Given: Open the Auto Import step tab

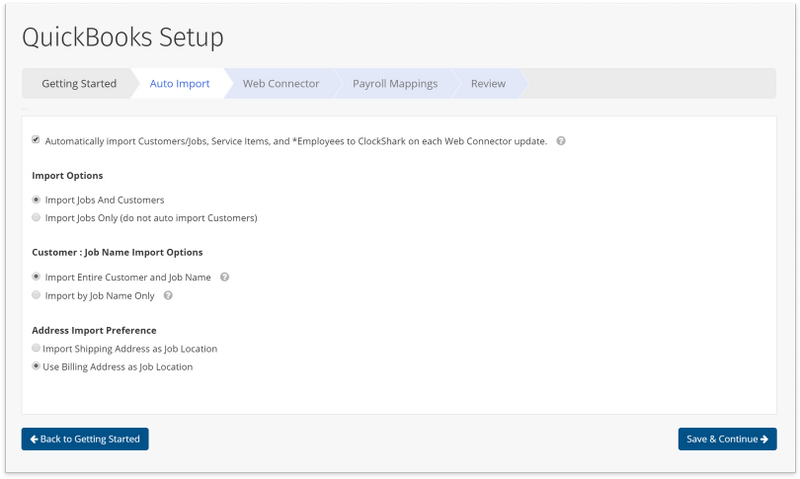Looking at the screenshot, I should [180, 83].
